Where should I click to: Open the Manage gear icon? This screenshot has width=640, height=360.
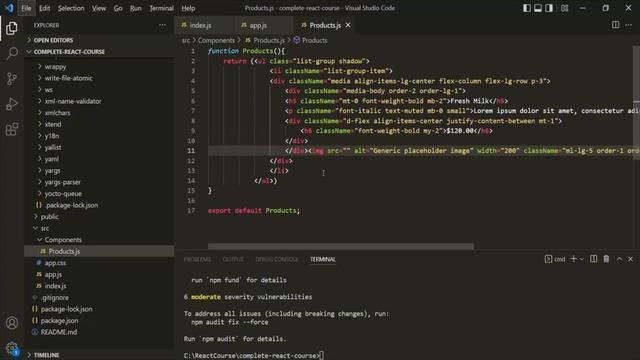pyautogui.click(x=12, y=348)
